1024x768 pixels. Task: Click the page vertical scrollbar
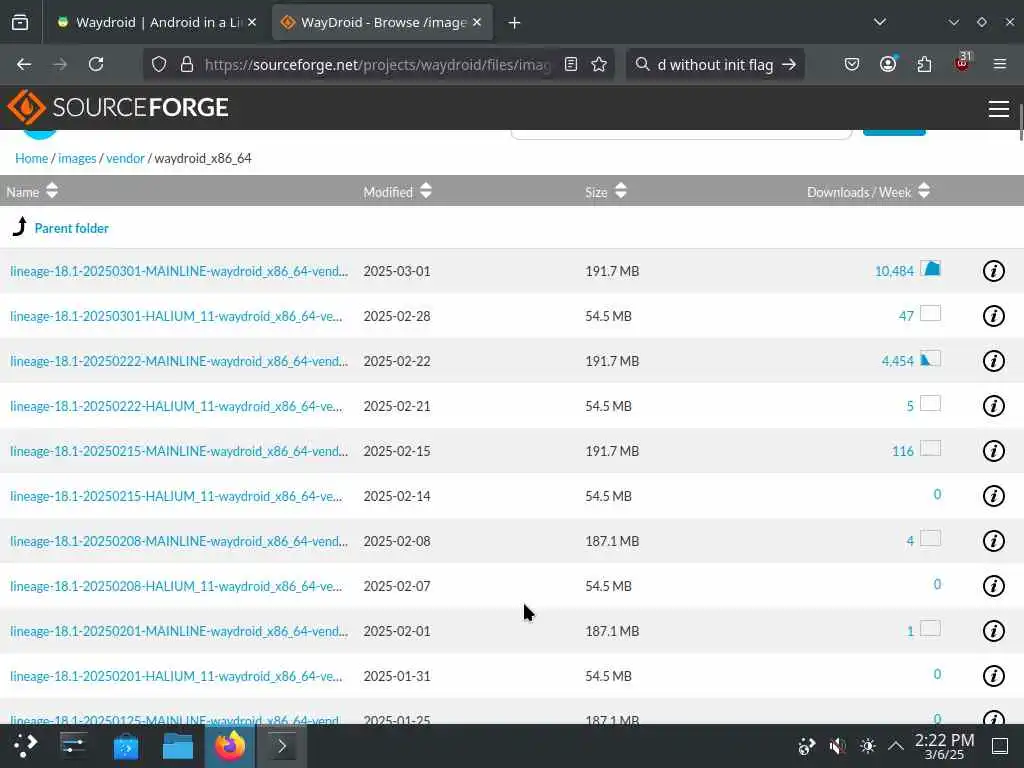(x=1020, y=121)
